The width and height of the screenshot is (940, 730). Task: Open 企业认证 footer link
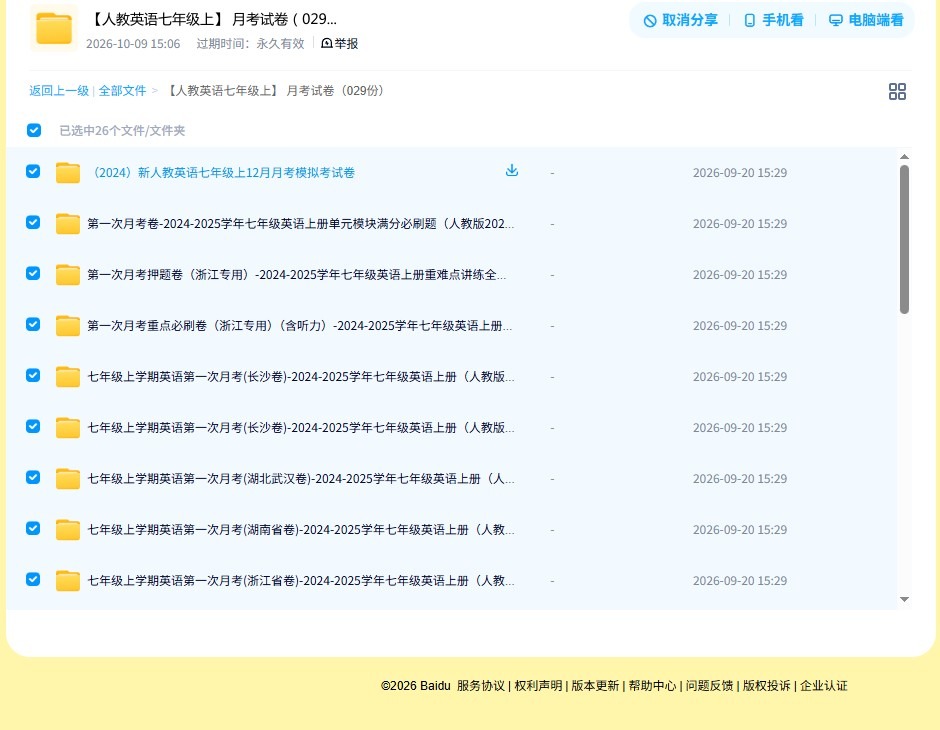(824, 686)
